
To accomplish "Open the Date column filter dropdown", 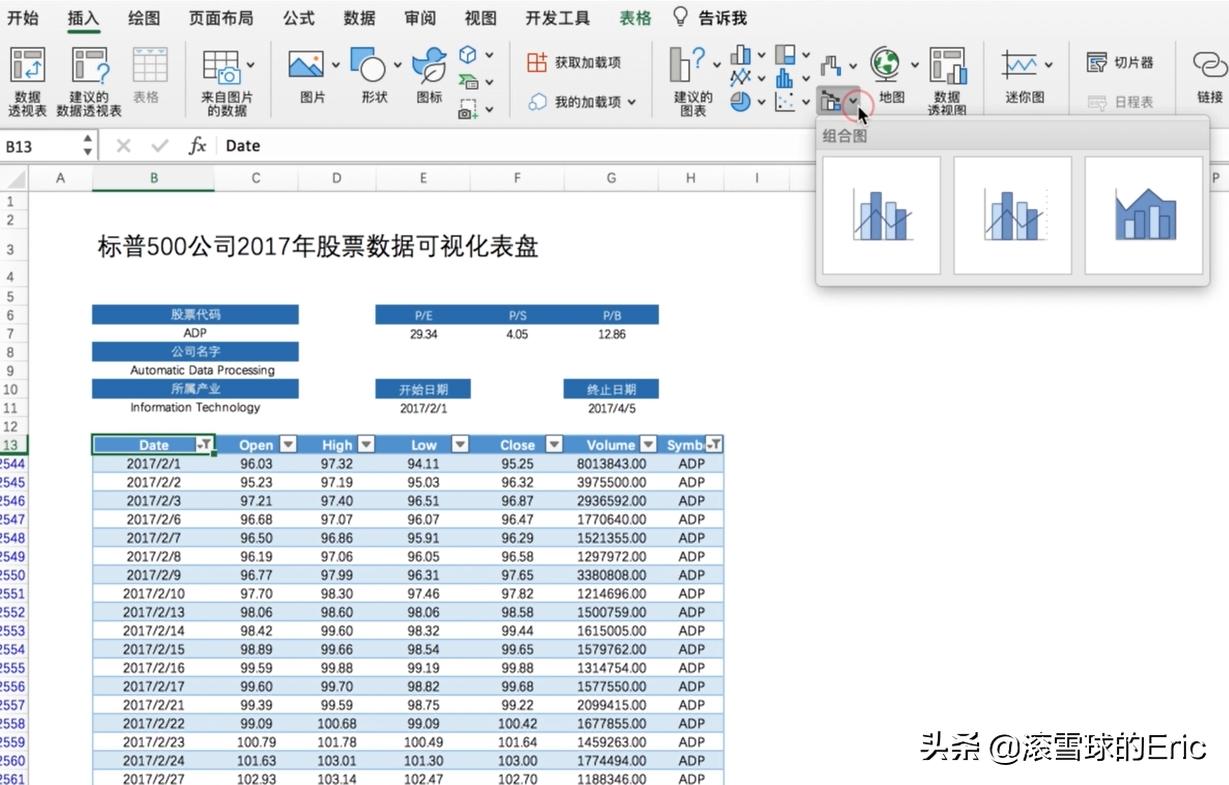I will [x=207, y=443].
